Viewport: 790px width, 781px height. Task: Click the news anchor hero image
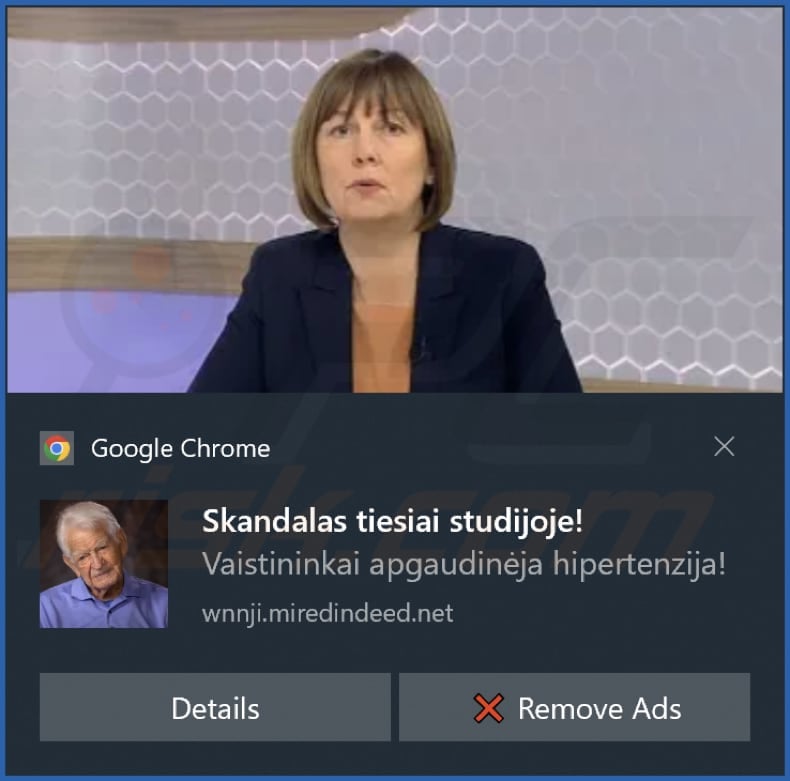pos(395,200)
